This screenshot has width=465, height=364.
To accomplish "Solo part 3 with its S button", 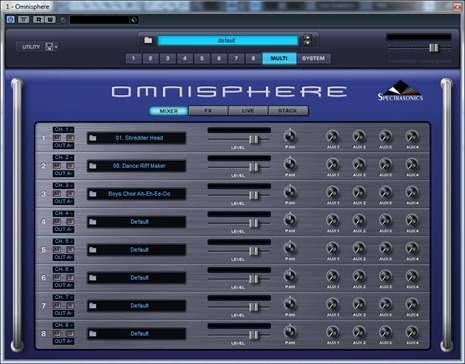I will pyautogui.click(x=70, y=194).
